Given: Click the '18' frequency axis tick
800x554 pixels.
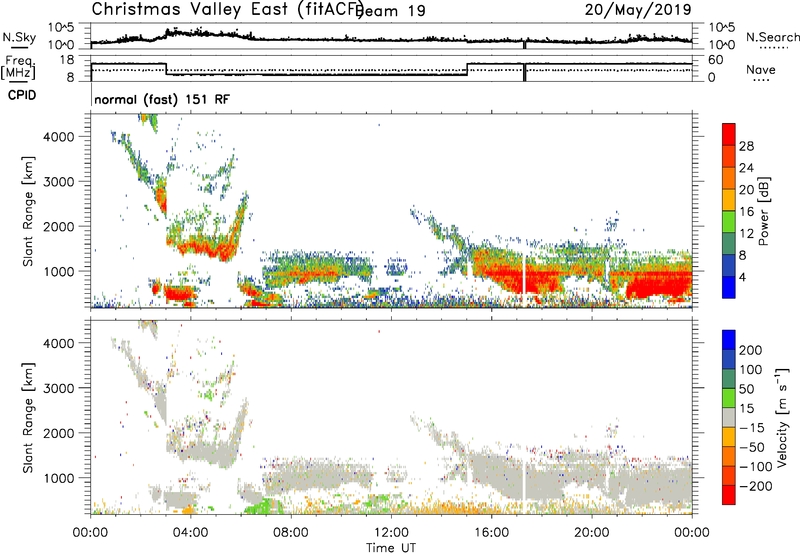Looking at the screenshot, I should point(67,60).
